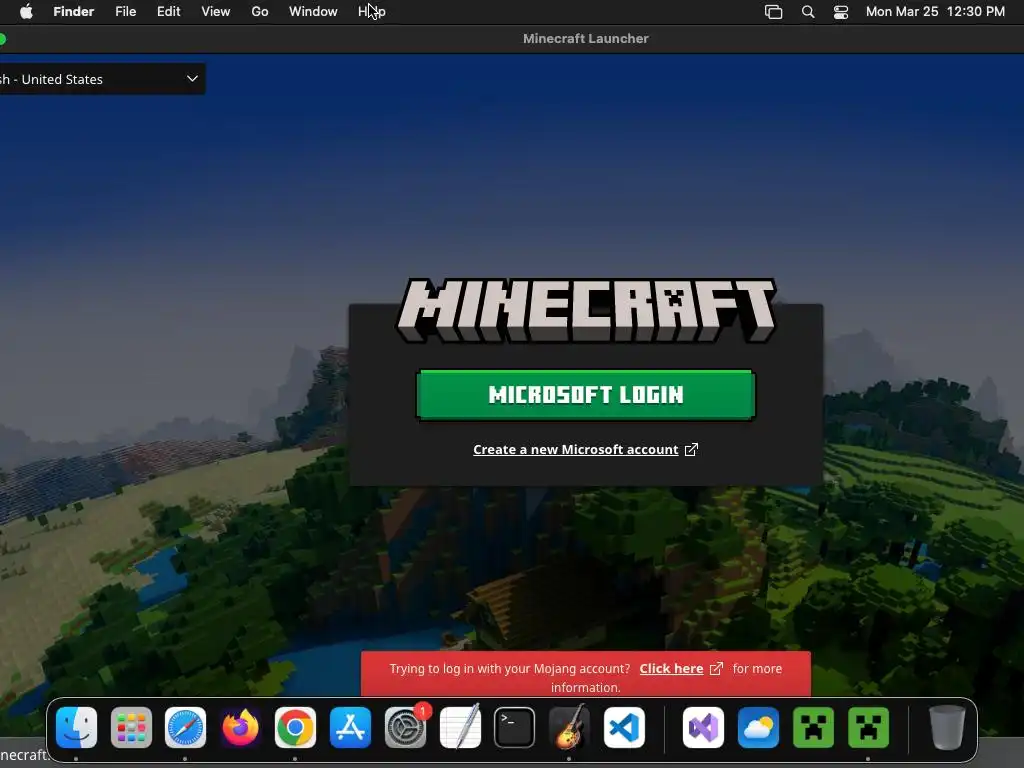Viewport: 1024px width, 768px height.
Task: Open the Trash from the Dock
Action: pos(947,727)
